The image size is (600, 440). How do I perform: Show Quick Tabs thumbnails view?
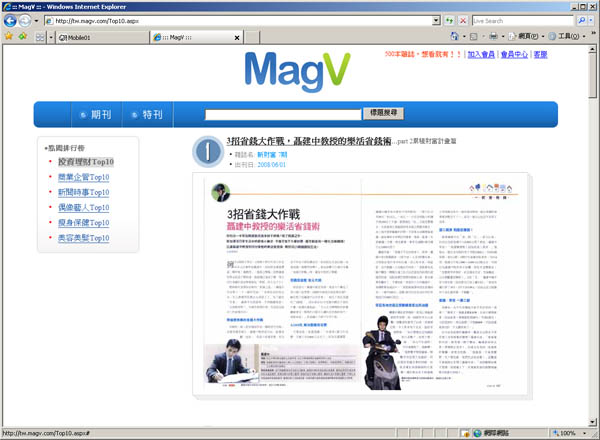pos(40,37)
